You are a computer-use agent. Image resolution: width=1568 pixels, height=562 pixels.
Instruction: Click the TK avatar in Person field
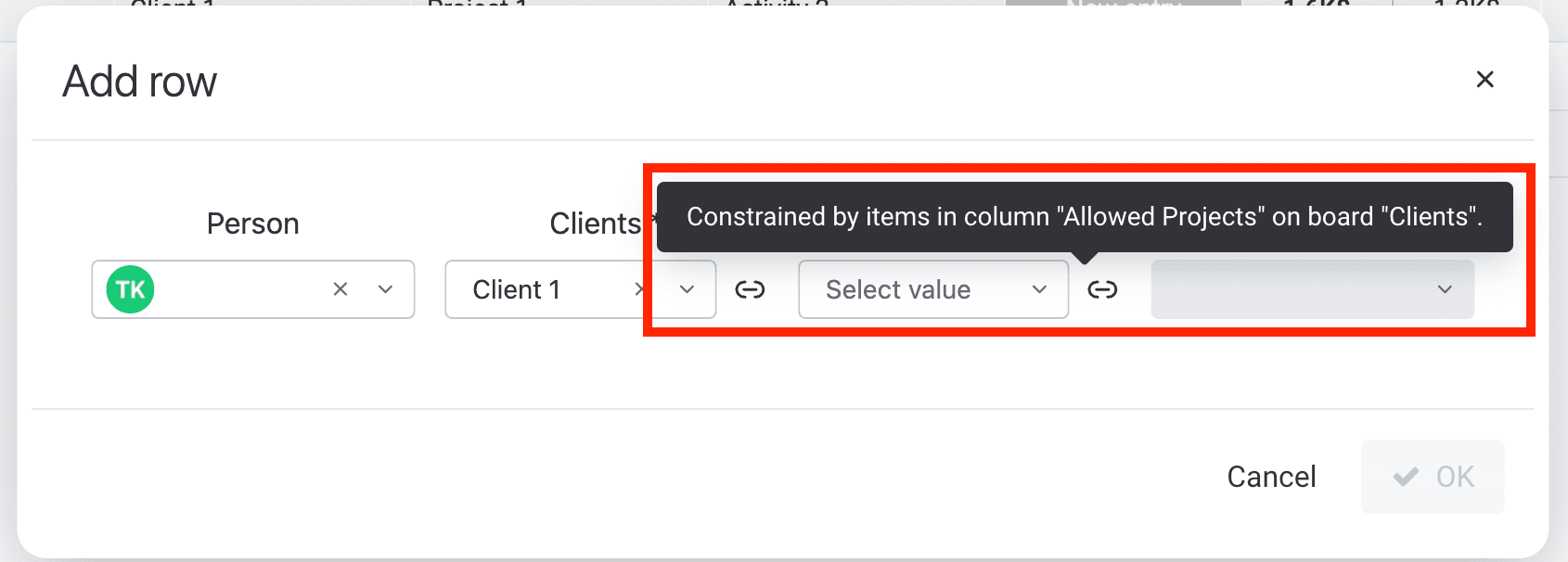coord(130,289)
